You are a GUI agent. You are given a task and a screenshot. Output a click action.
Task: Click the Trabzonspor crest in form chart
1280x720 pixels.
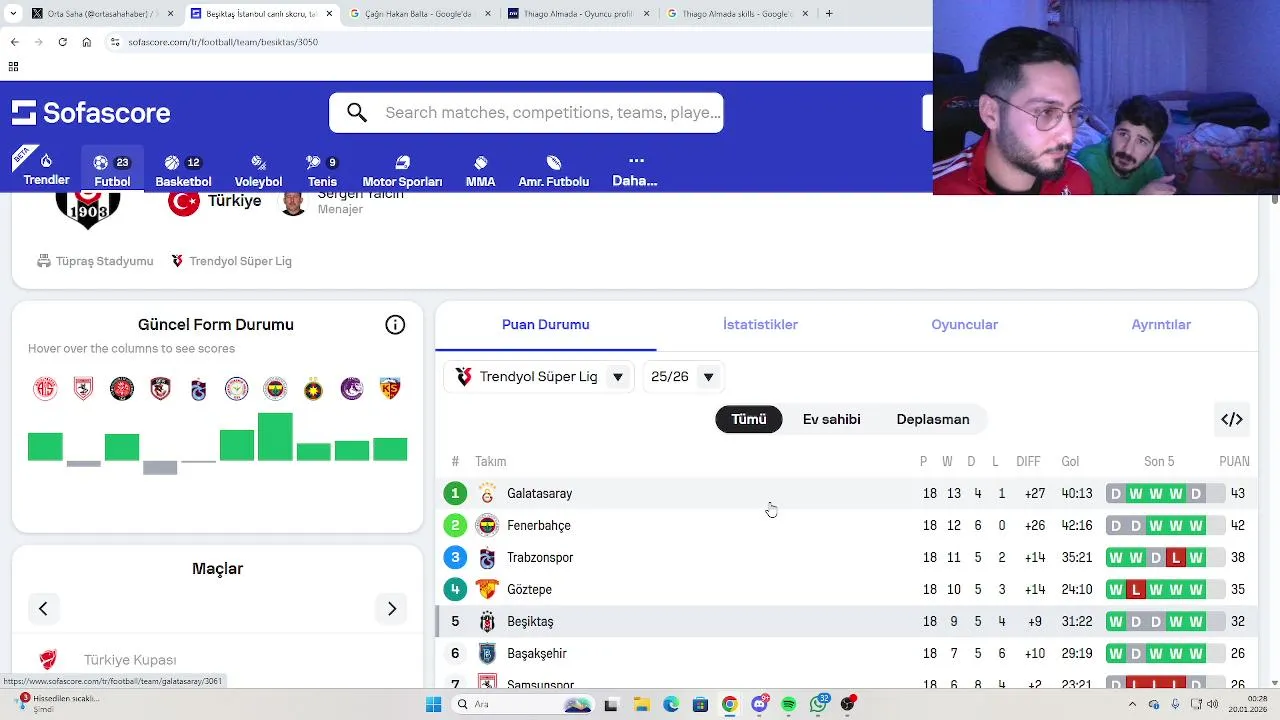point(199,389)
